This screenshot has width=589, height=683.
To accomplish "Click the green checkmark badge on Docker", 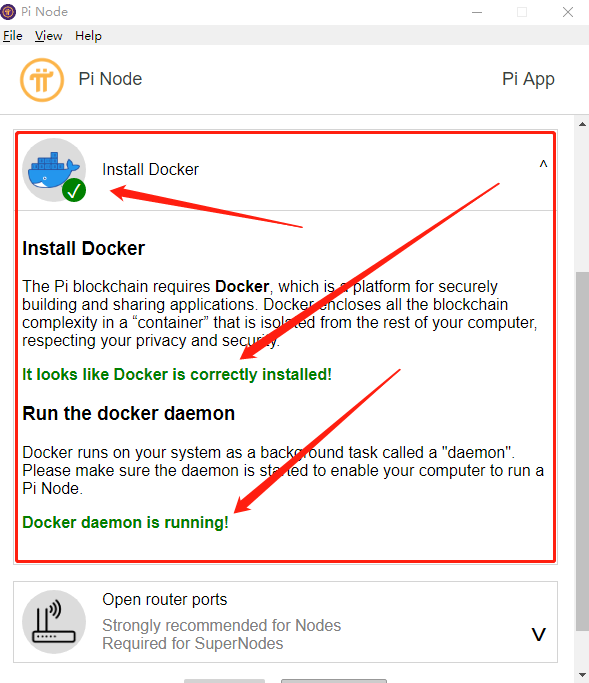I will 74,190.
